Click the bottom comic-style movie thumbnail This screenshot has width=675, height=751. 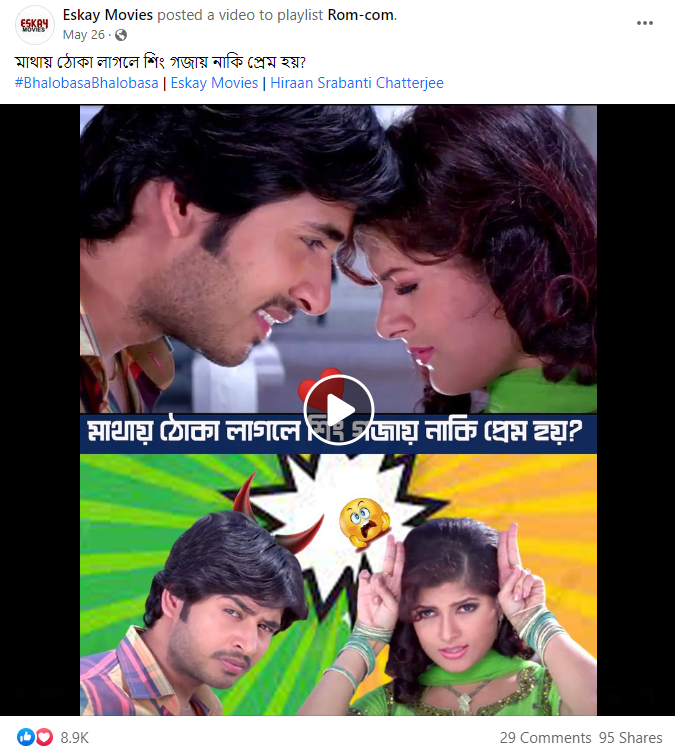point(338,584)
